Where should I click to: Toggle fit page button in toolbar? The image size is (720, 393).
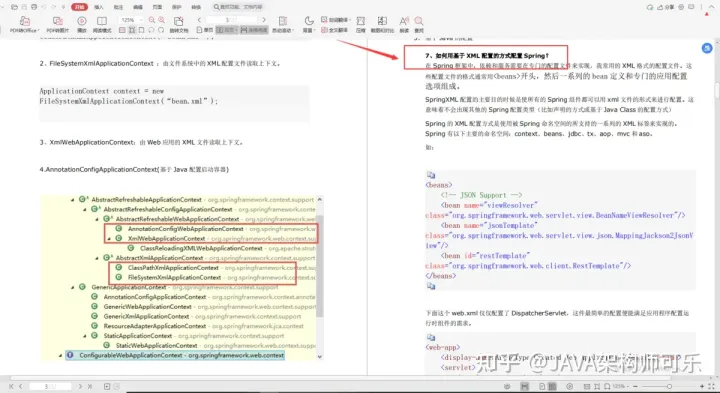(x=141, y=30)
